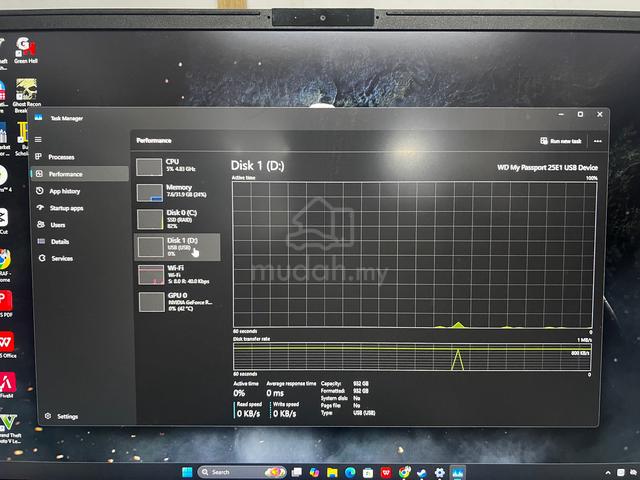The height and width of the screenshot is (480, 640).
Task: Click the Read speed 0 KB/s value
Action: point(249,413)
